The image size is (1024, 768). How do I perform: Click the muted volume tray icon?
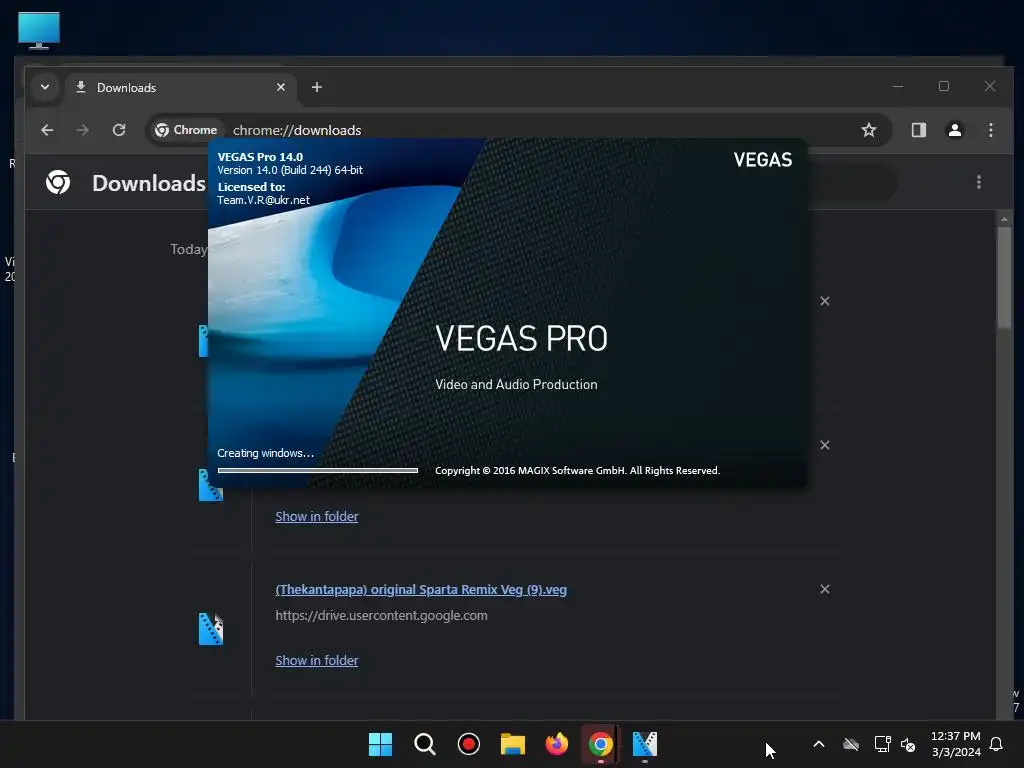tap(908, 744)
